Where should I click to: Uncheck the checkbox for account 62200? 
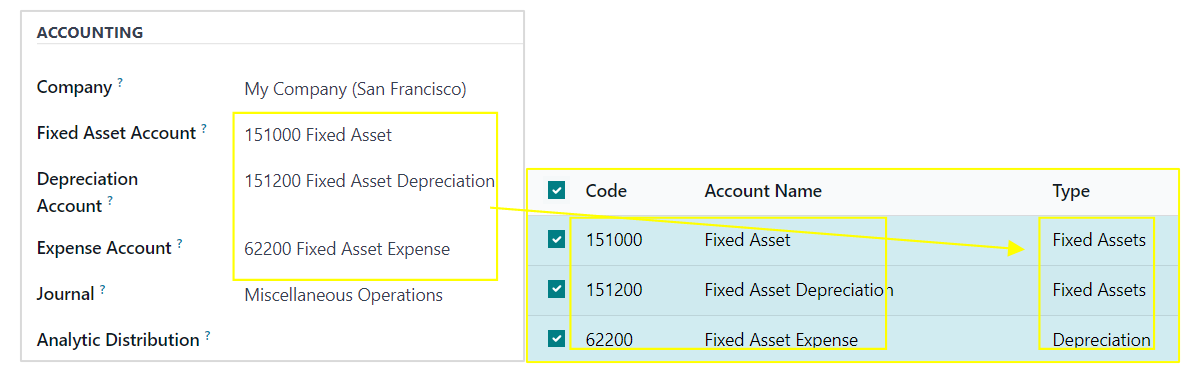pyautogui.click(x=557, y=339)
